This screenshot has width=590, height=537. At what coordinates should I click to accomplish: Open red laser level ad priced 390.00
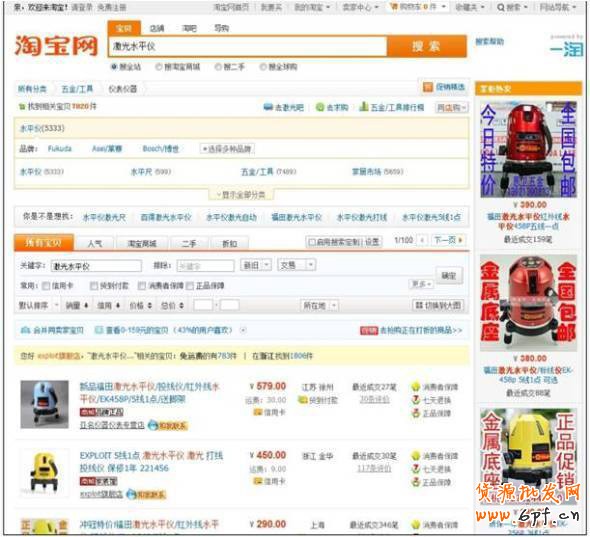[x=528, y=150]
